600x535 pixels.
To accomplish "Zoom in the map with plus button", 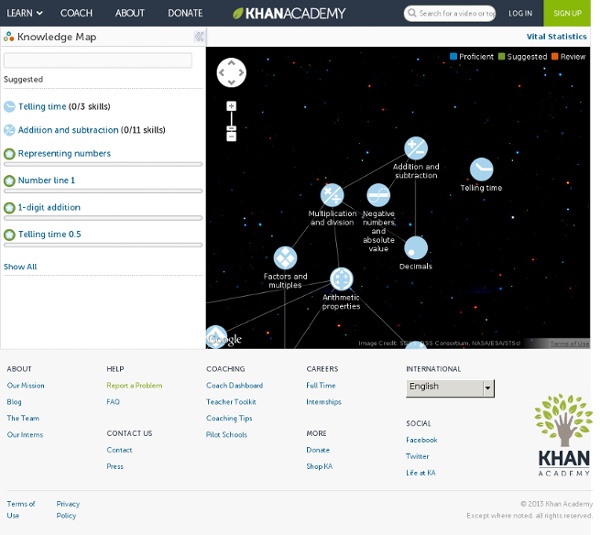I will click(231, 106).
